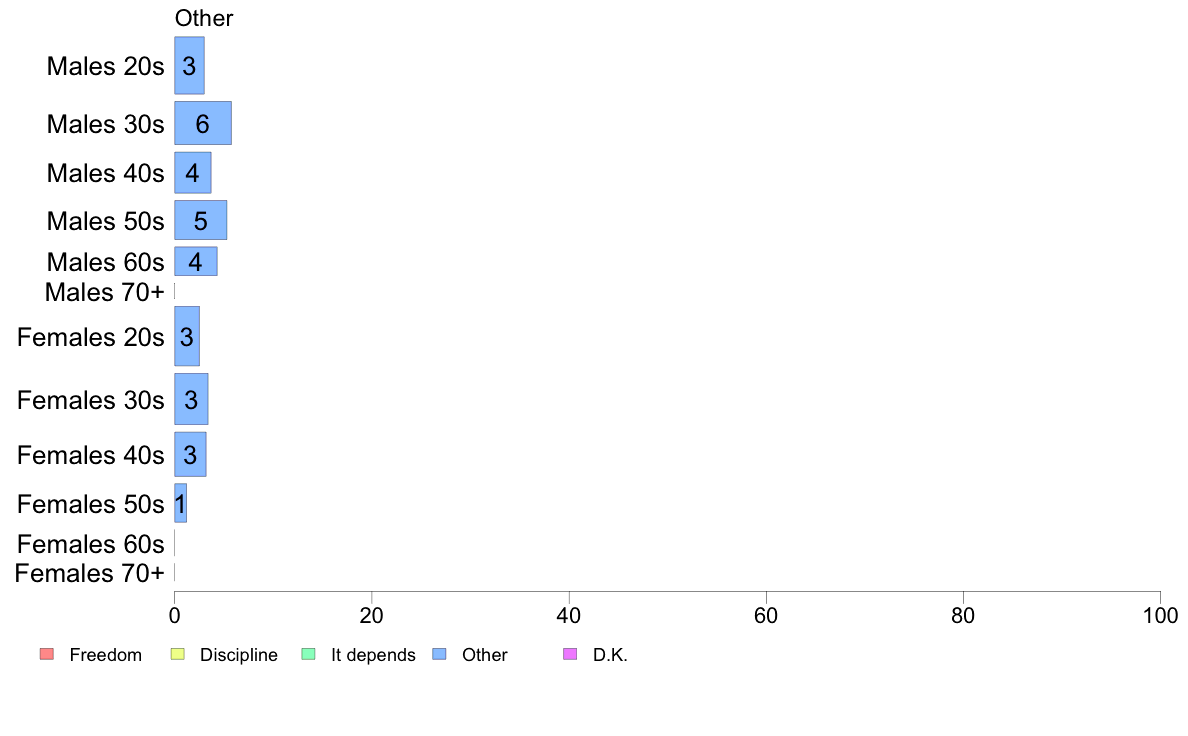The width and height of the screenshot is (1188, 736).
Task: Select the Males 50s bar labeled 5
Action: coord(201,220)
